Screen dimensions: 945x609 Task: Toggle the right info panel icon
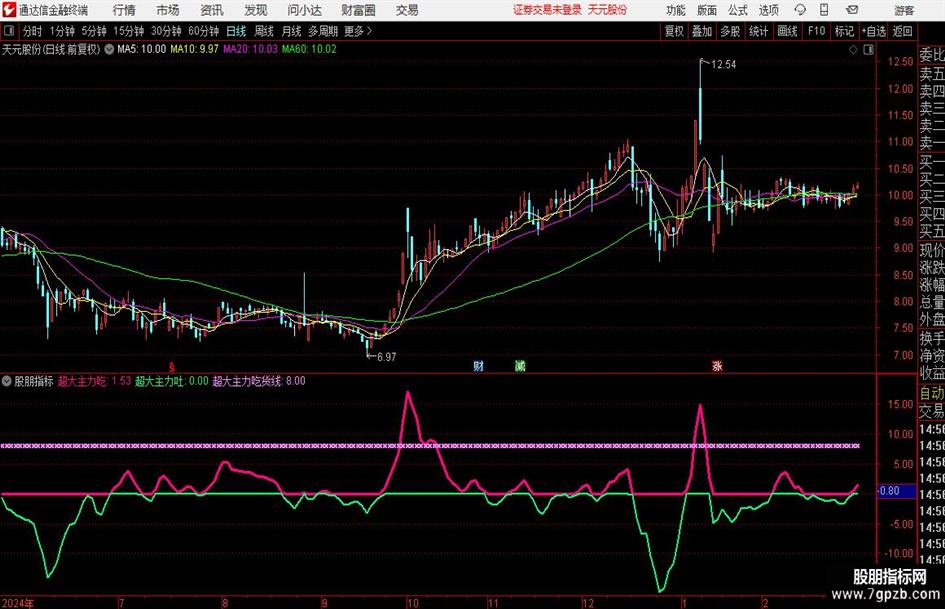point(868,50)
